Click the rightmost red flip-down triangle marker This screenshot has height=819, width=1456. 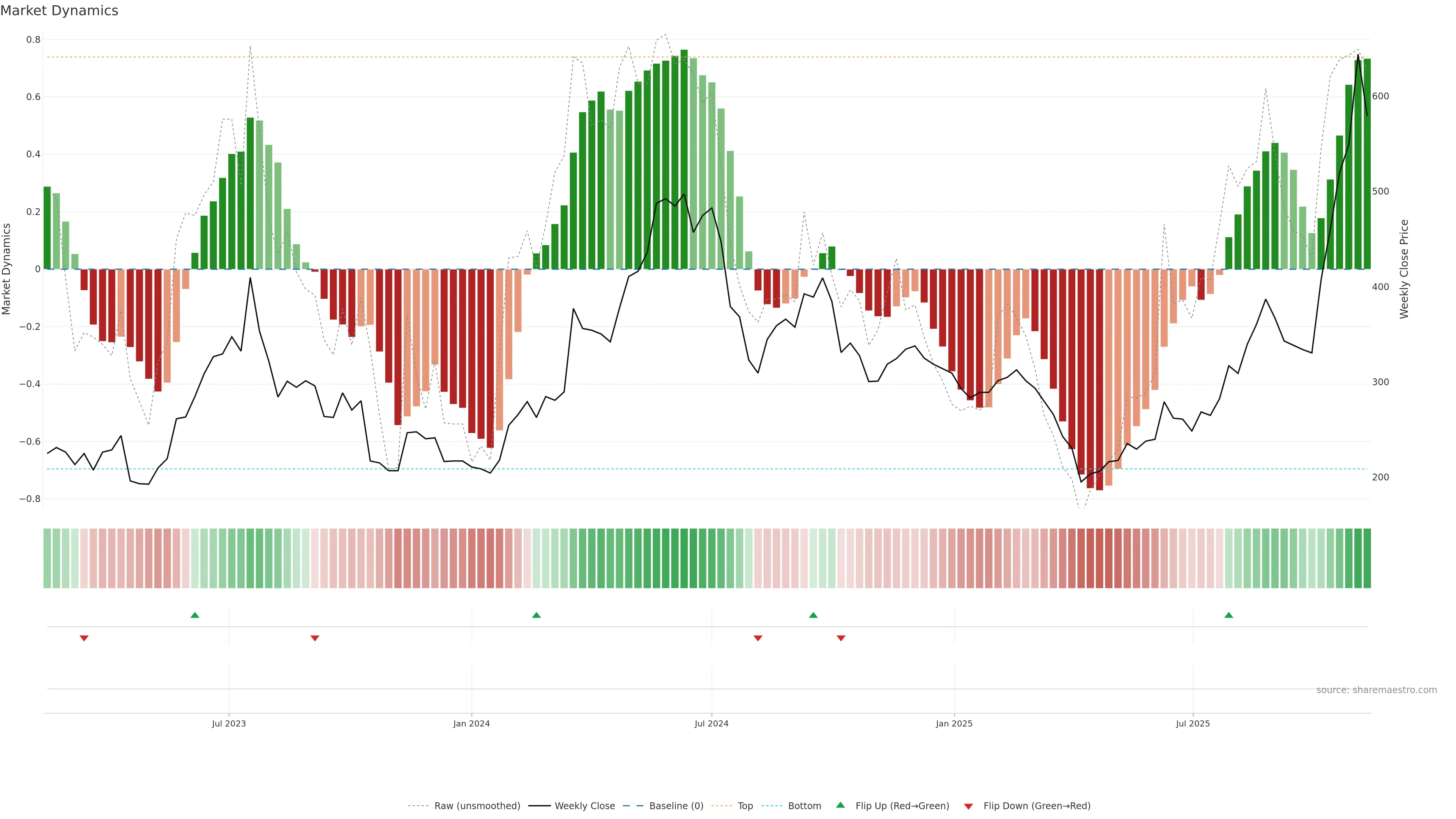[841, 638]
